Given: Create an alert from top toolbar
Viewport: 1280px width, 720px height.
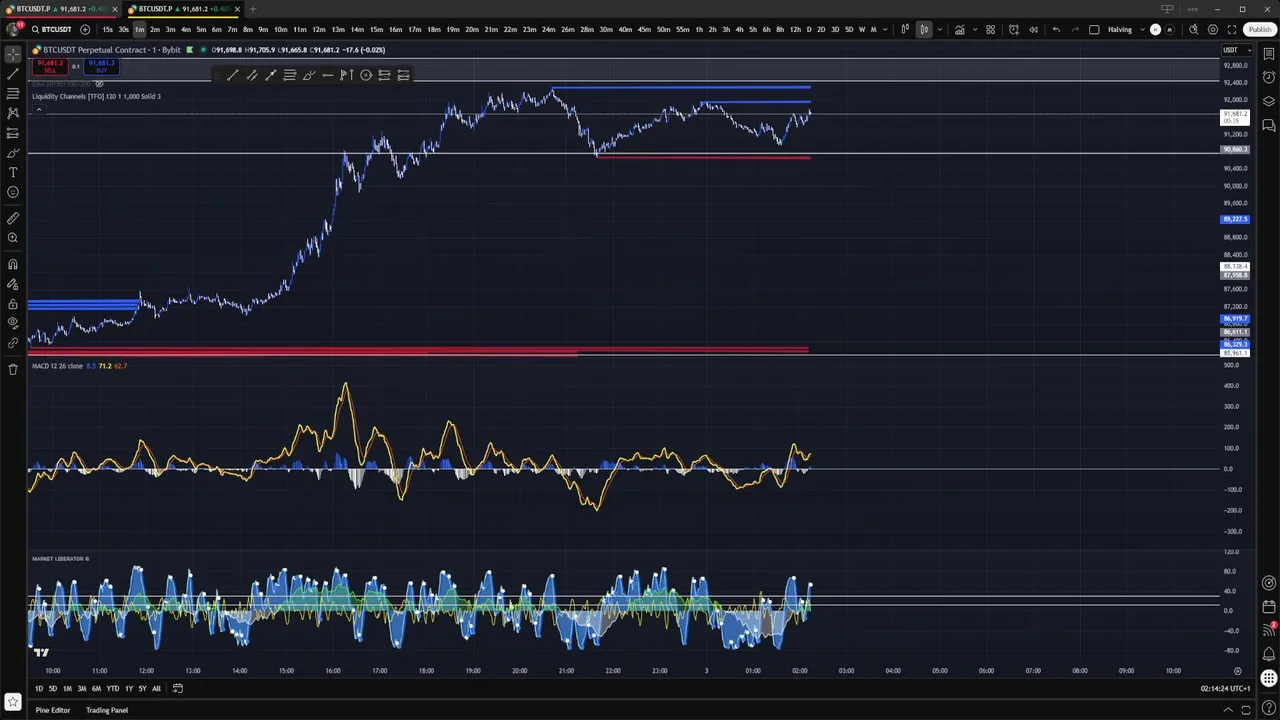Looking at the screenshot, I should (1014, 30).
